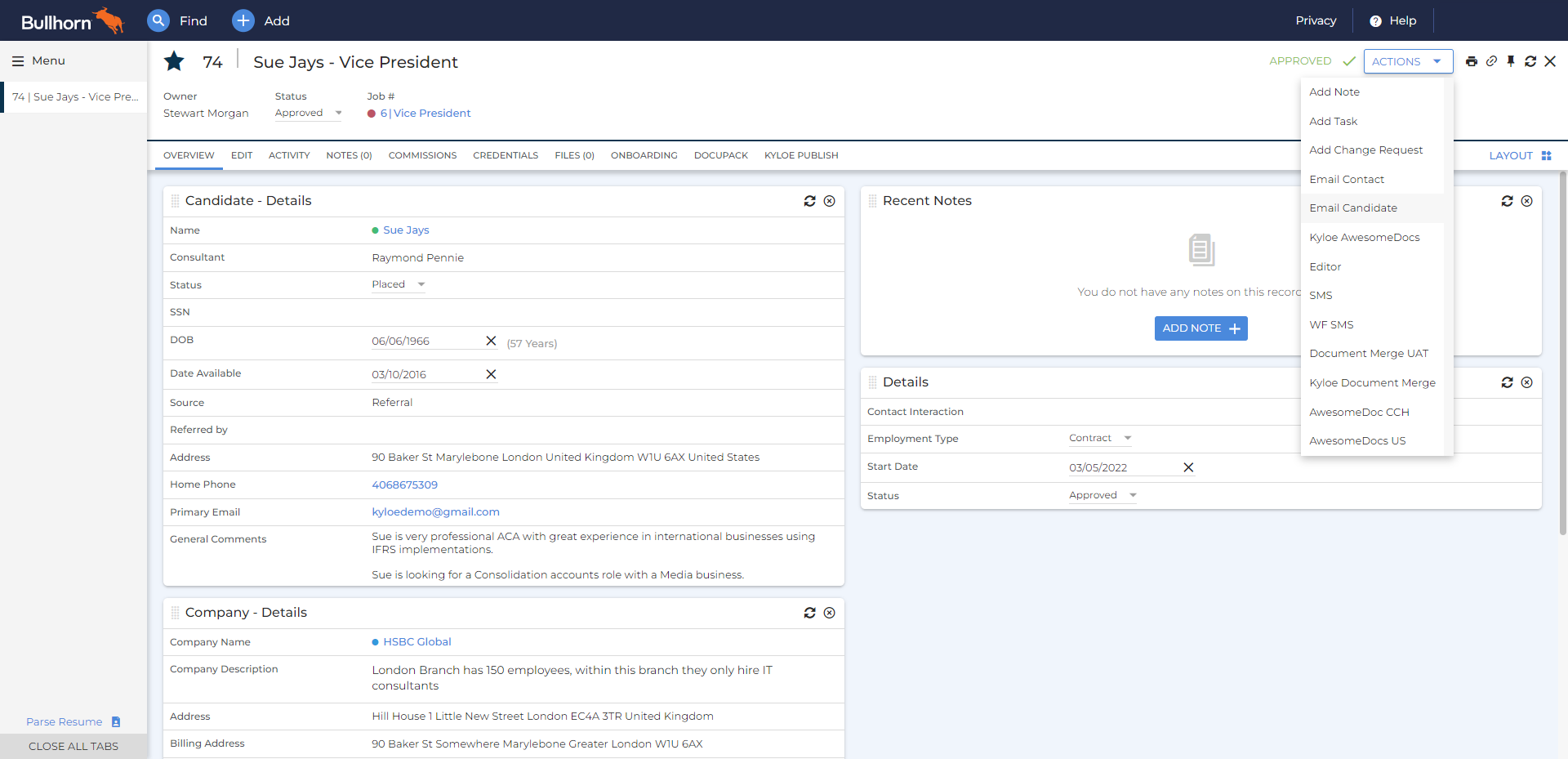Open the 6 | Vice President job link
Image resolution: width=1568 pixels, height=759 pixels.
[425, 114]
